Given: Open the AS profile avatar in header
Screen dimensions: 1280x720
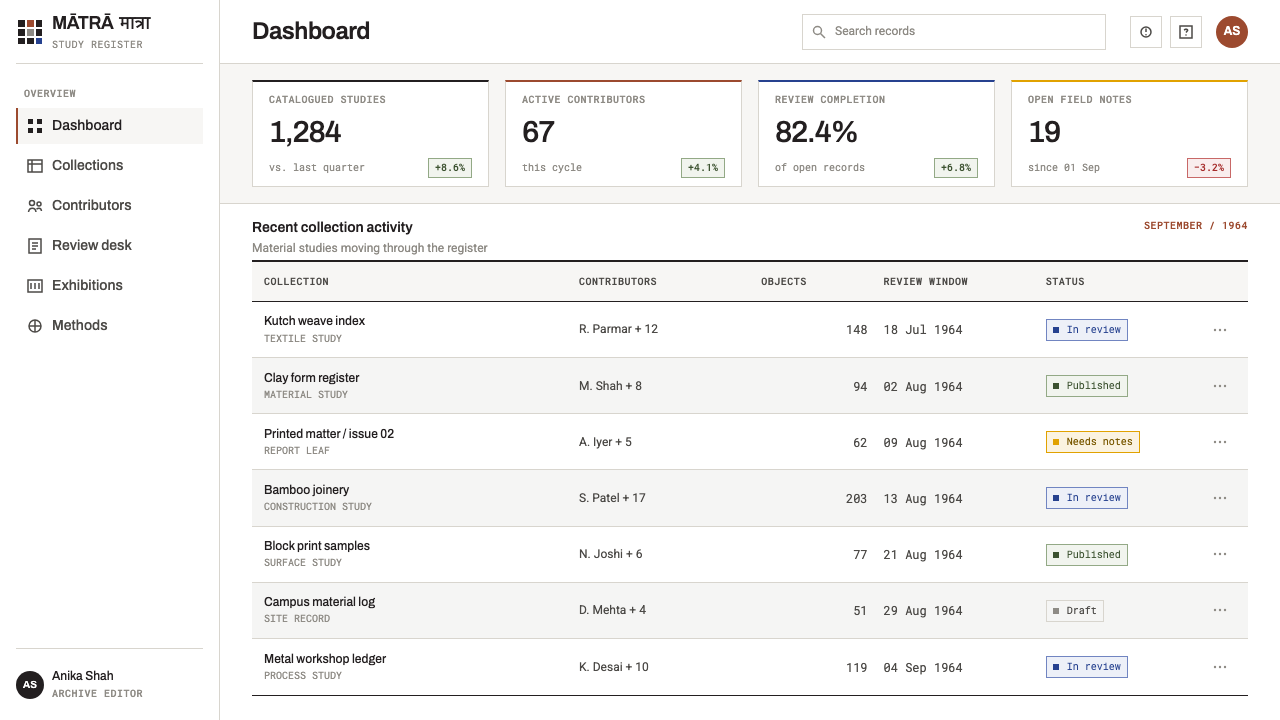Looking at the screenshot, I should tap(1232, 32).
